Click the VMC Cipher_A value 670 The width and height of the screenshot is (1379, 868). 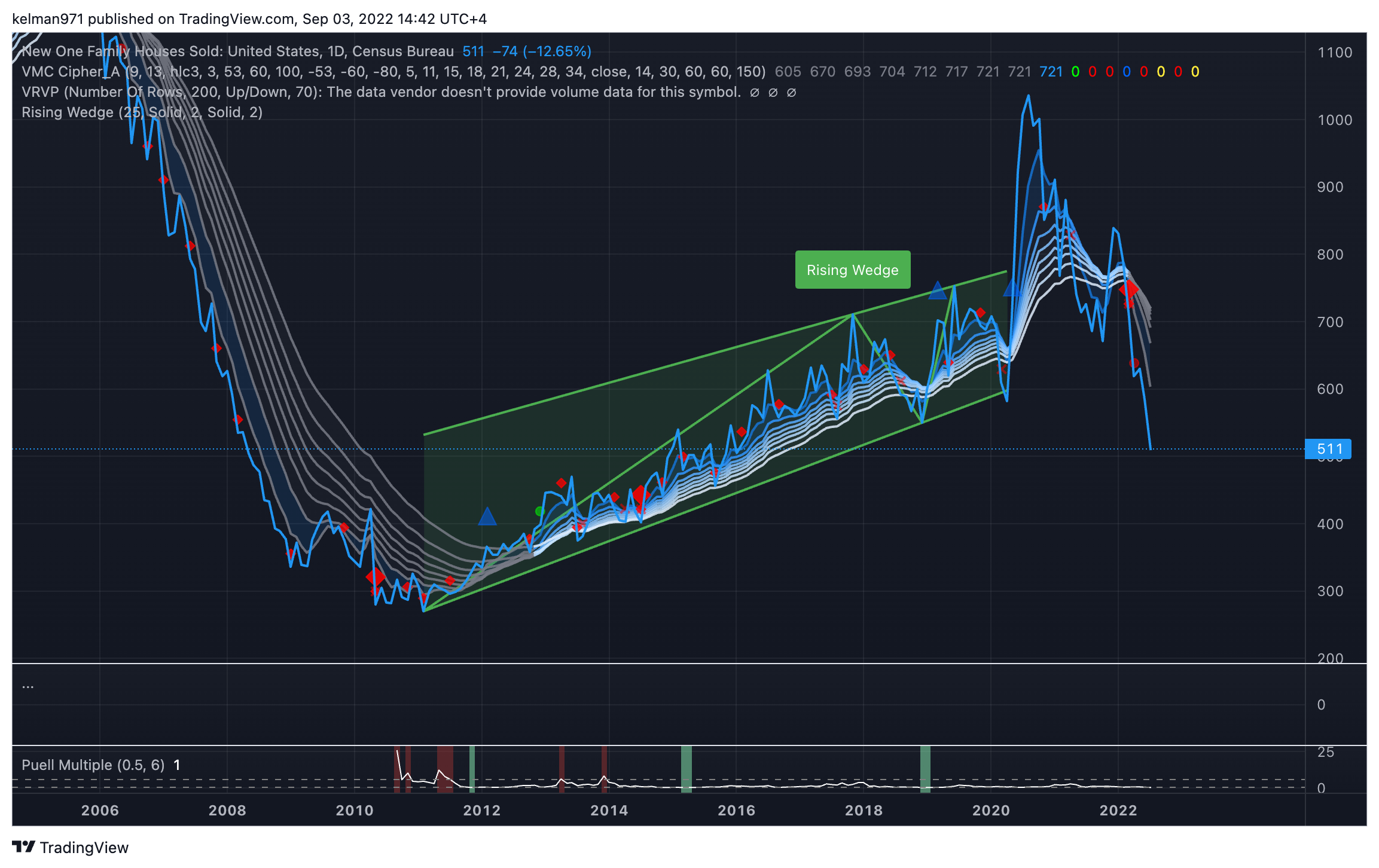coord(822,72)
